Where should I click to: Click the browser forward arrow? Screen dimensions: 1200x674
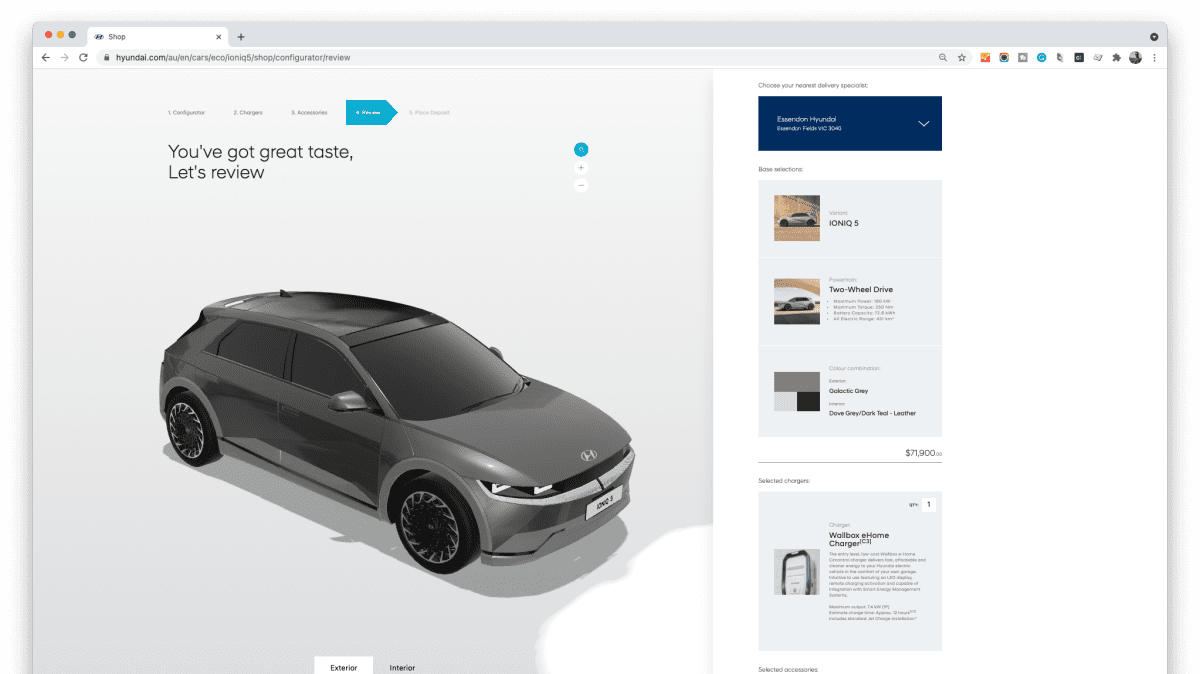[x=65, y=58]
